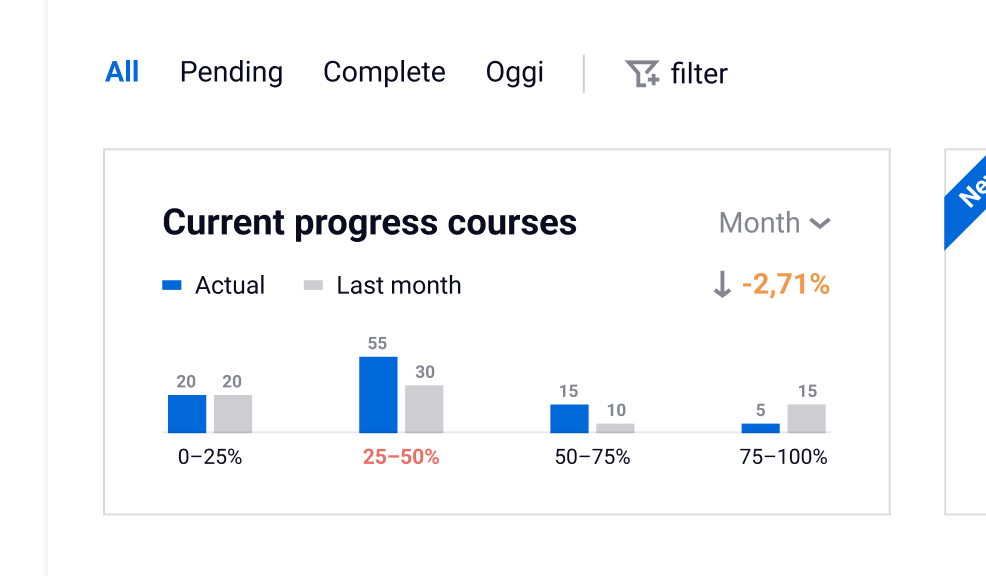Open the Complete tab
Screen dimensions: 986x576
click(x=384, y=72)
